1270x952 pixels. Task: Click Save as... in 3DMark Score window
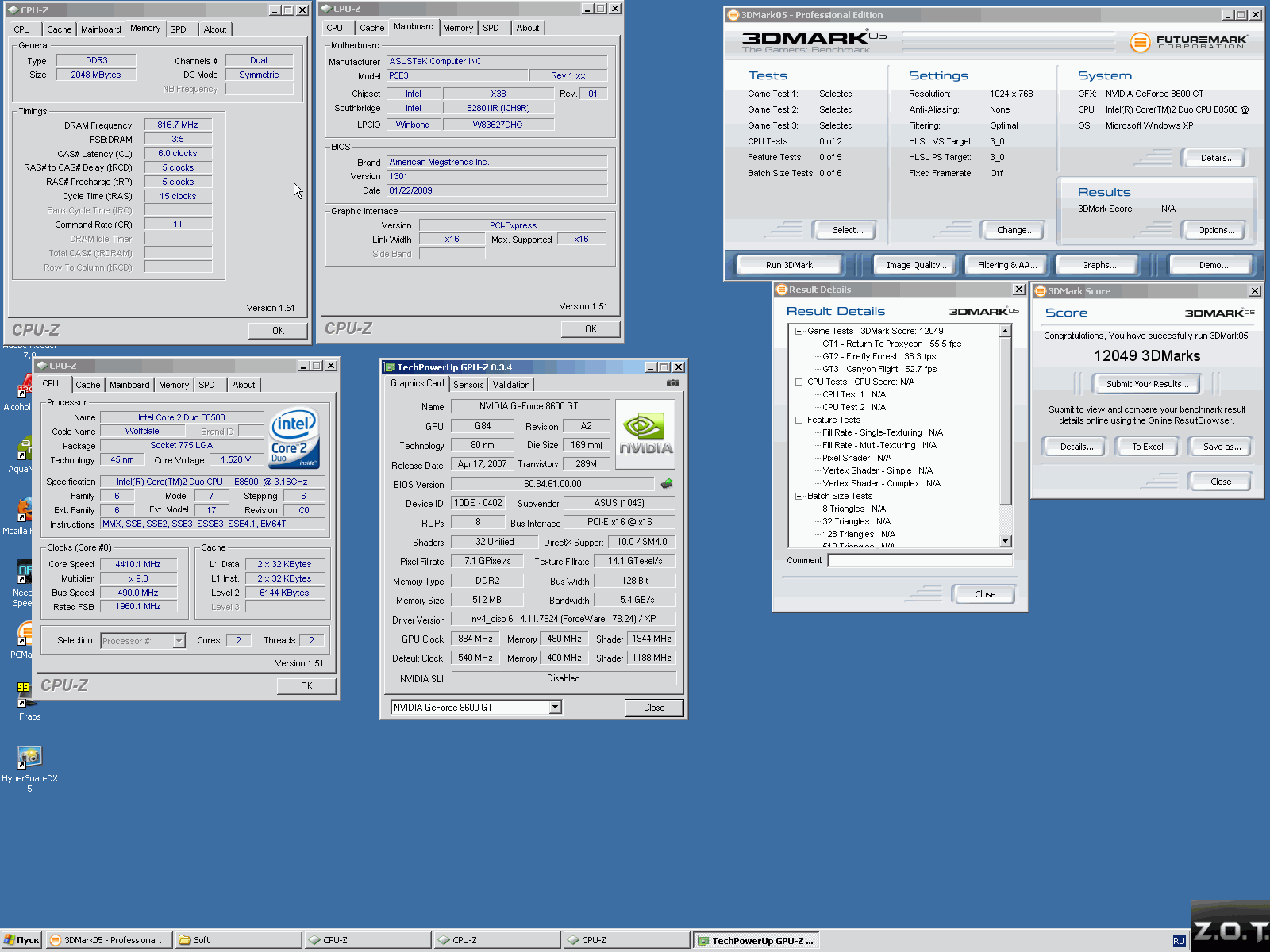[1222, 447]
